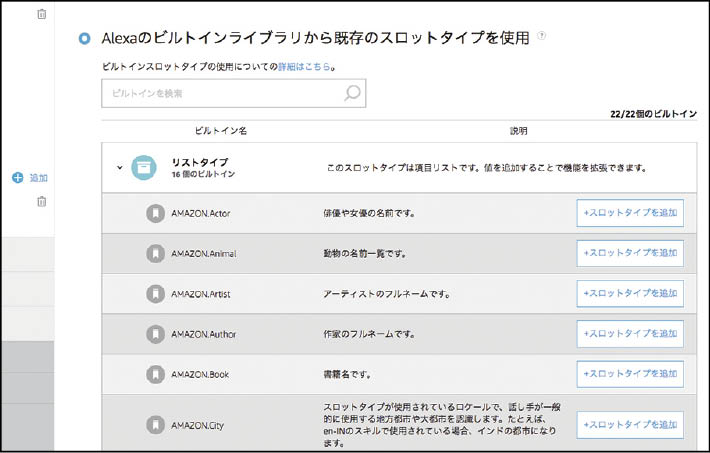Click description 作家のフルネームです。

[x=369, y=334]
